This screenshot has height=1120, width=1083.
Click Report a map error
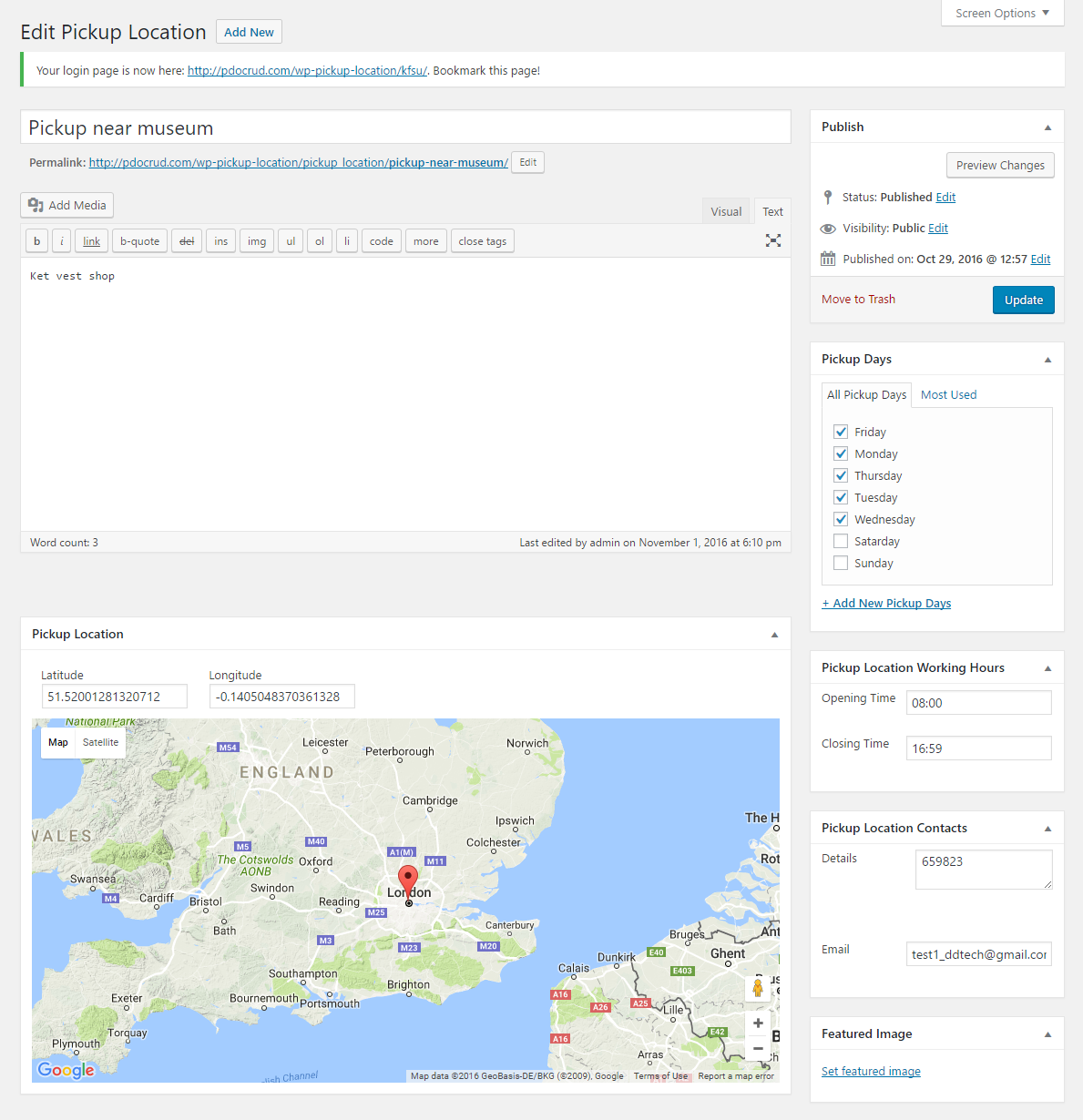pos(736,1076)
